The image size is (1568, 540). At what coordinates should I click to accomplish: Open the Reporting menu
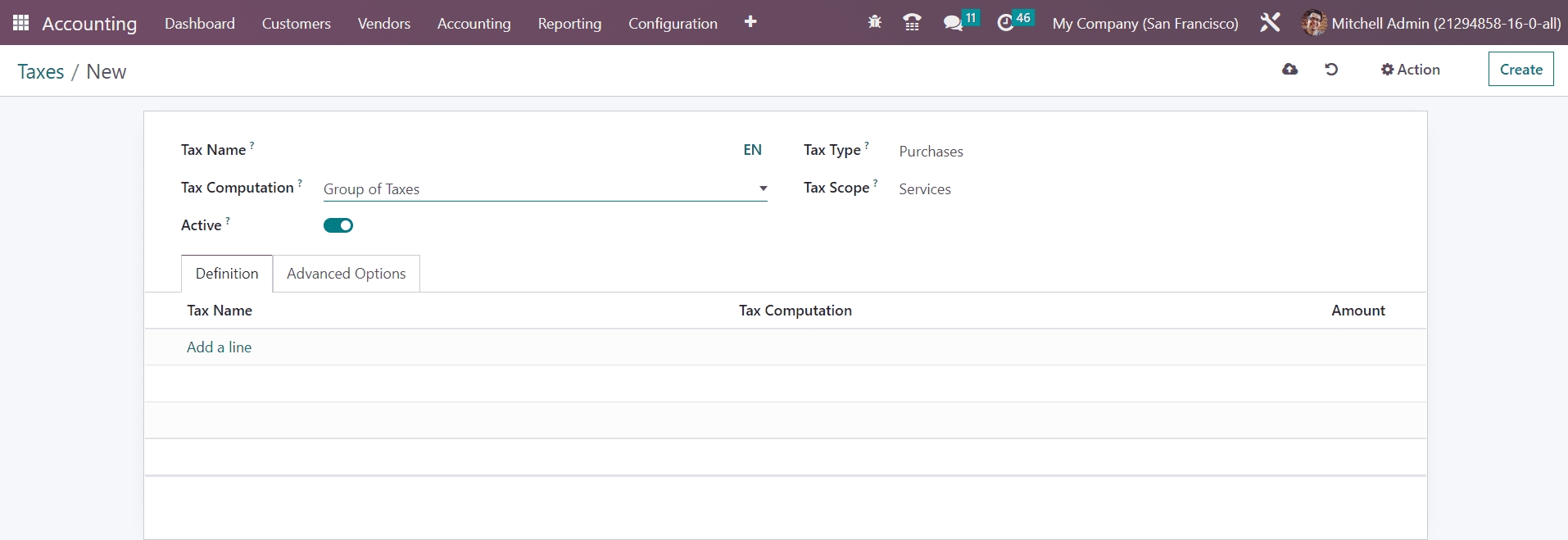(x=569, y=24)
